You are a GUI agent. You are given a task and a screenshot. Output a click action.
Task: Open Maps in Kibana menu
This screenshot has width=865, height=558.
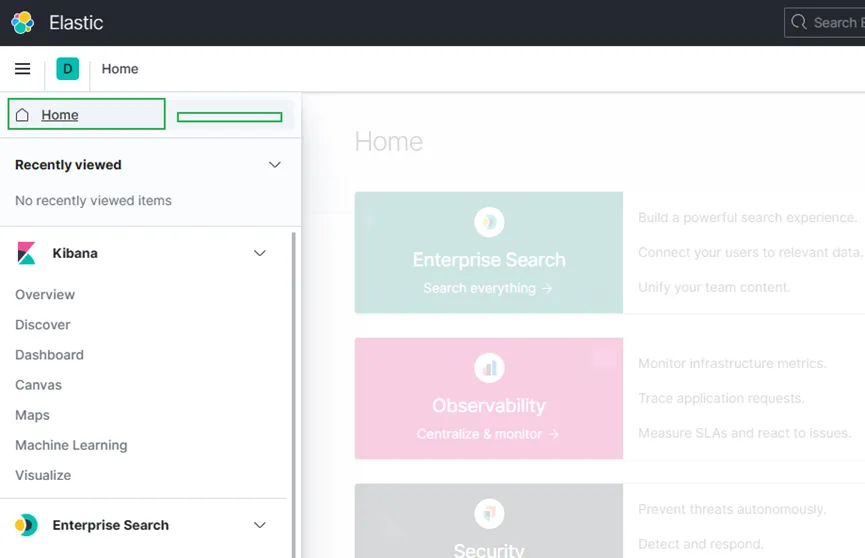[32, 415]
